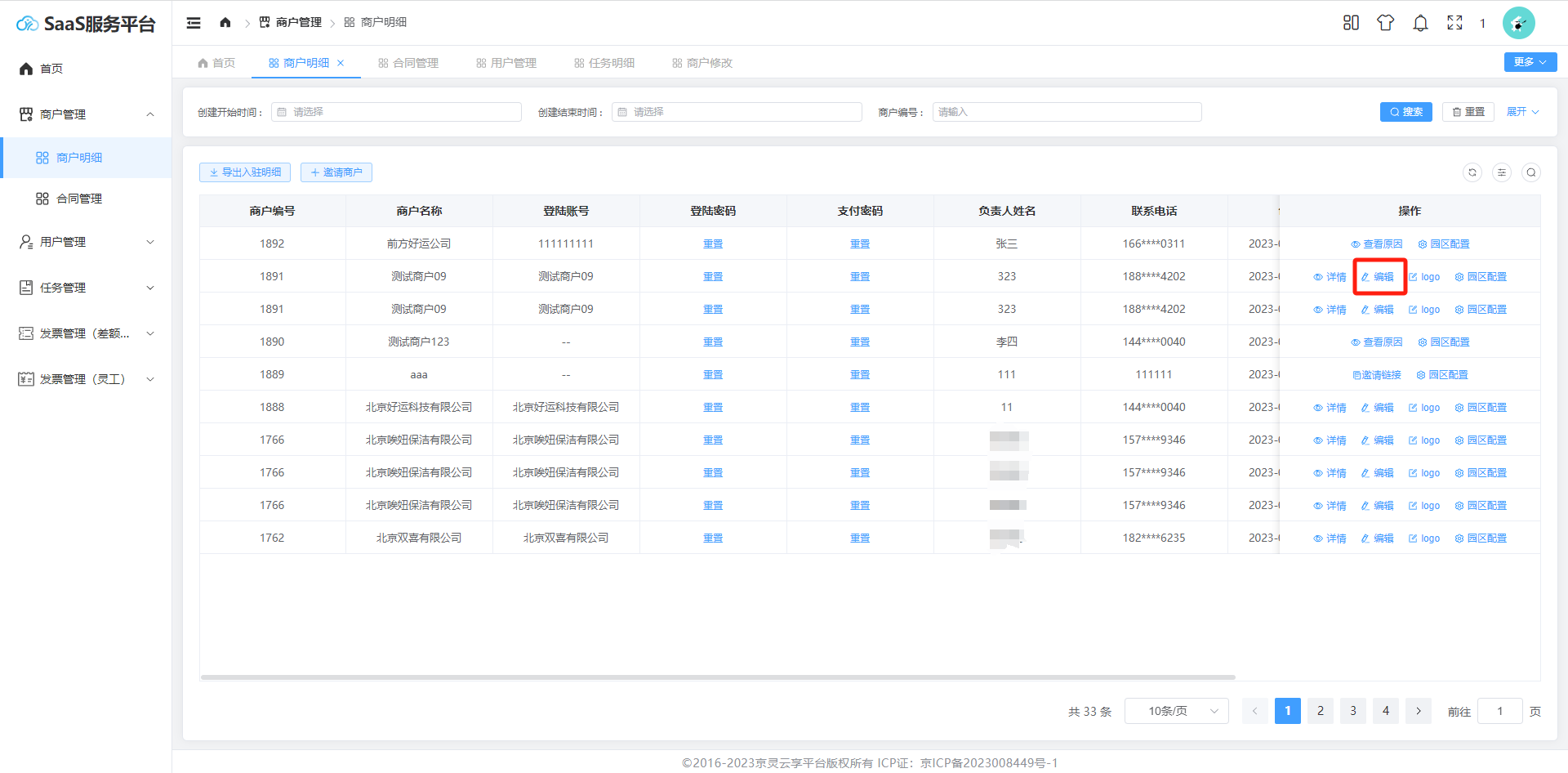Toggle fullscreen mode icon

pyautogui.click(x=1454, y=23)
